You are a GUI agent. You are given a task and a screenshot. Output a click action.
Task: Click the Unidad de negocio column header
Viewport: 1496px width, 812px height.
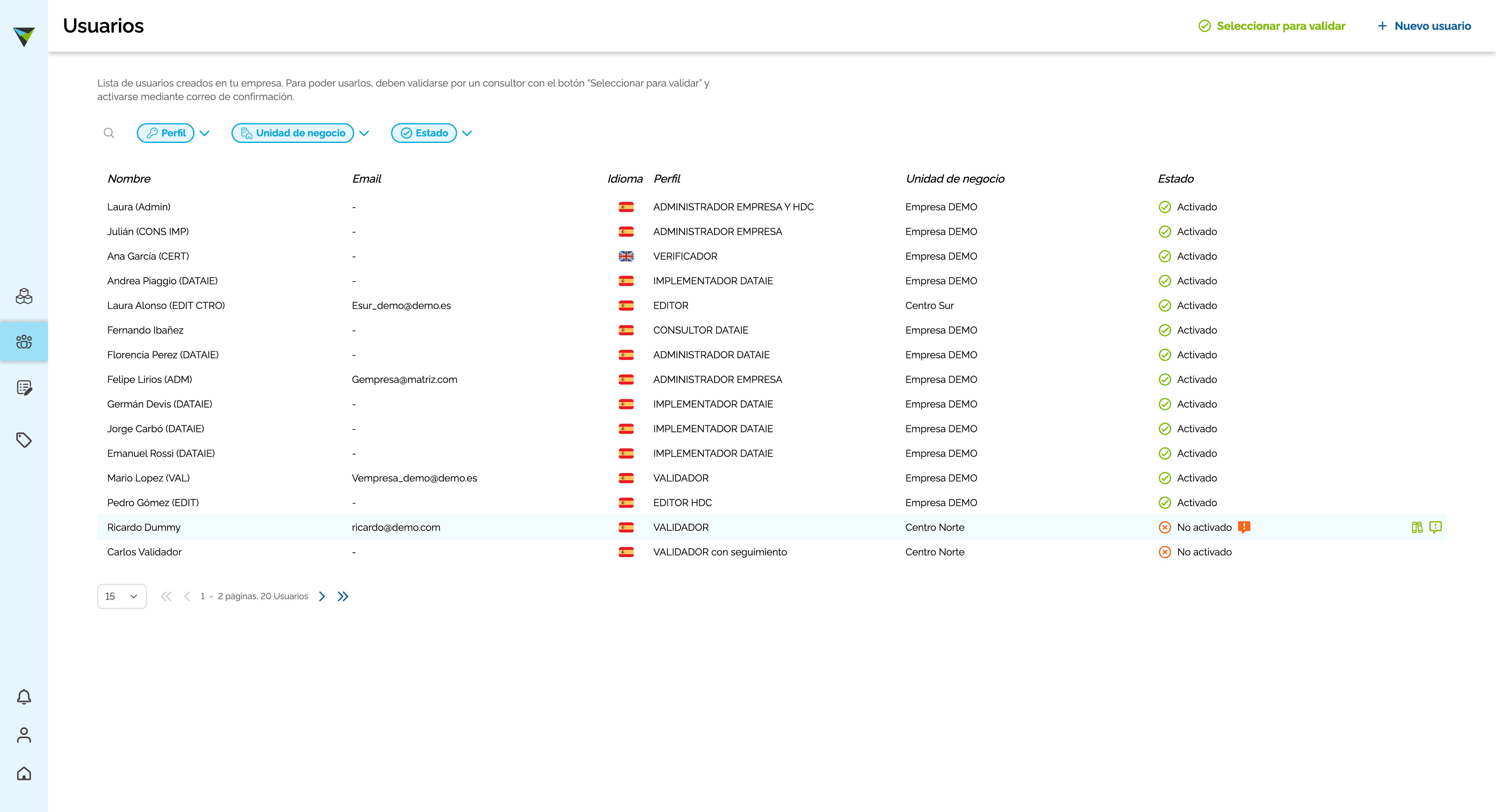coord(955,179)
